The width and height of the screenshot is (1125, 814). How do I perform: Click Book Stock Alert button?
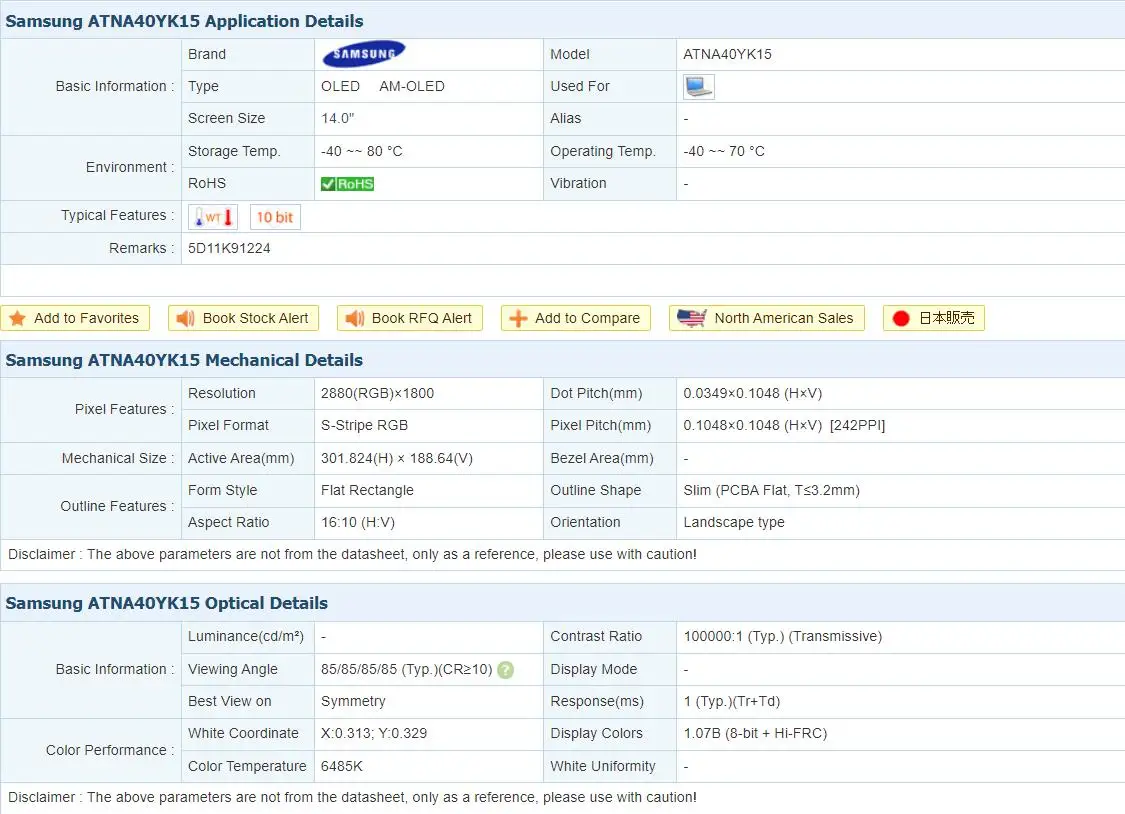click(x=243, y=318)
